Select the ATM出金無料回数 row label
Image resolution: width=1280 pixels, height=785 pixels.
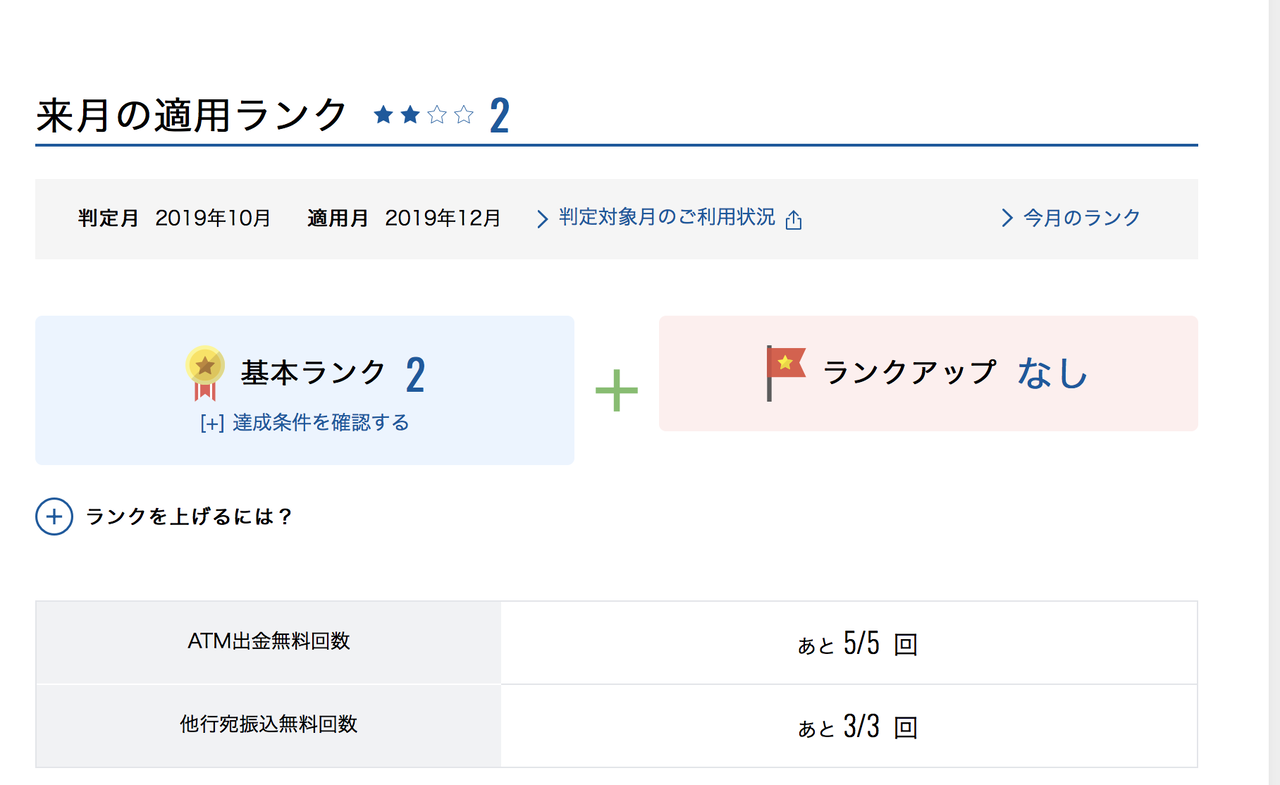[269, 642]
